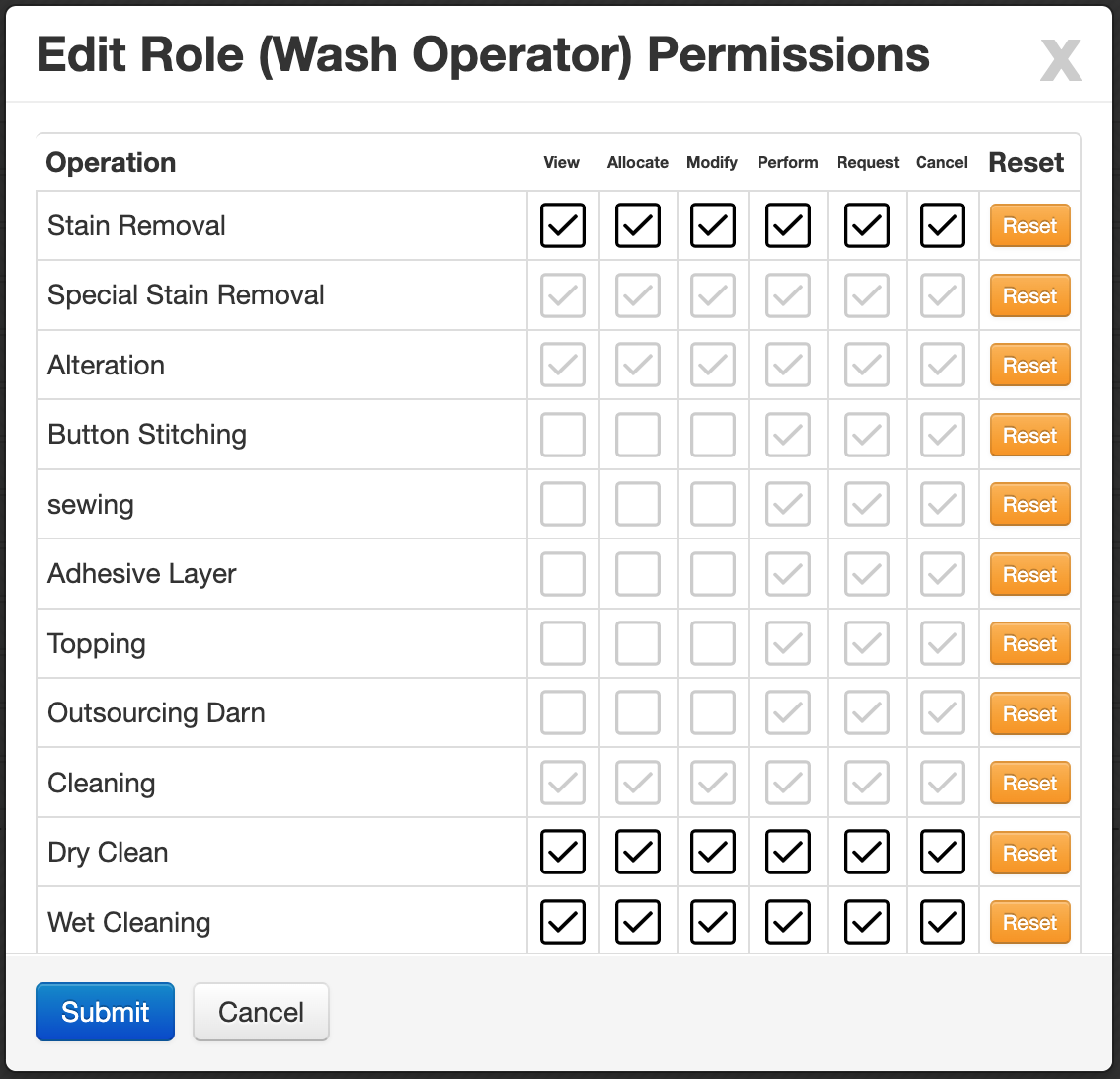Uncheck View permission for Stain Removal
This screenshot has width=1120, height=1079.
click(563, 226)
